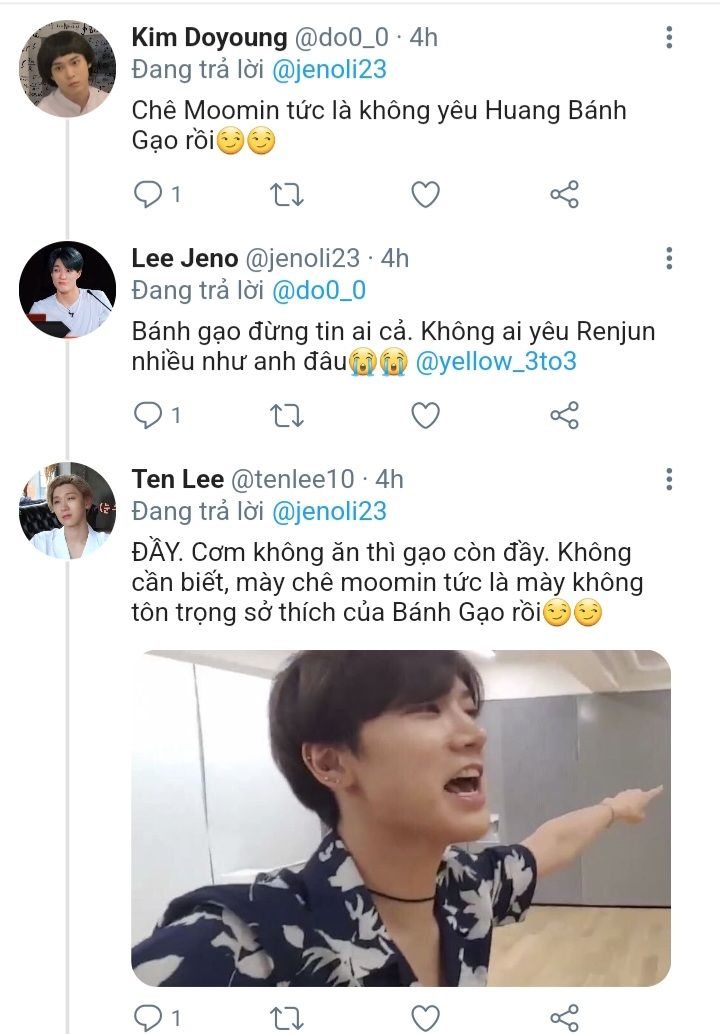The image size is (720, 1034).
Task: Reply to Ten Lee's tweet
Action: tap(147, 1018)
